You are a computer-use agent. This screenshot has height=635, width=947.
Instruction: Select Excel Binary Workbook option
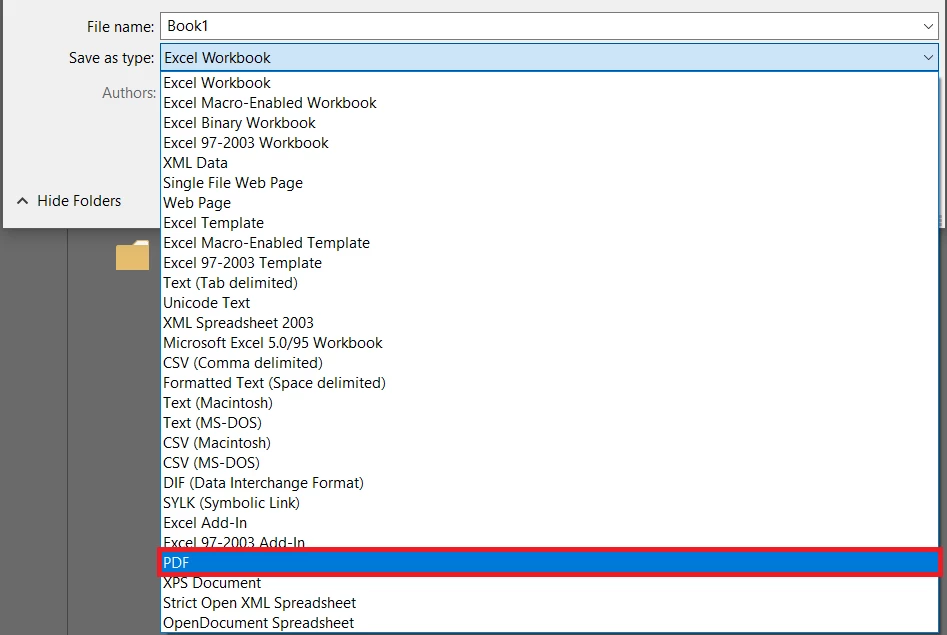550,123
